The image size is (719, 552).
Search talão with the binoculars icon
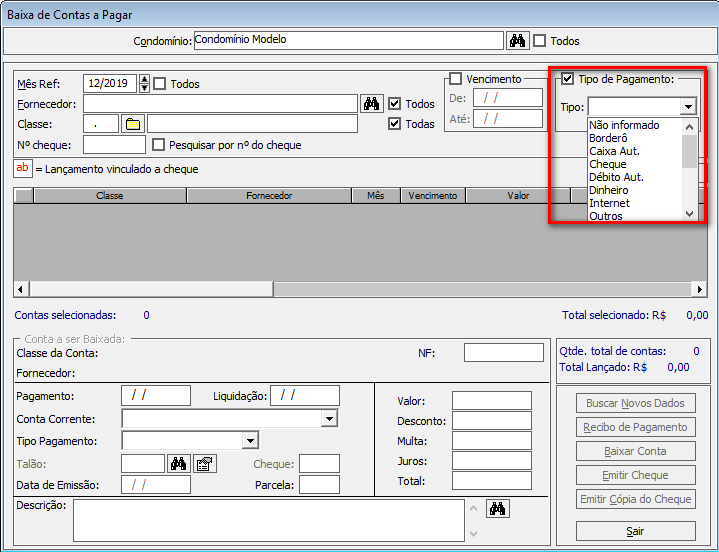tap(178, 464)
